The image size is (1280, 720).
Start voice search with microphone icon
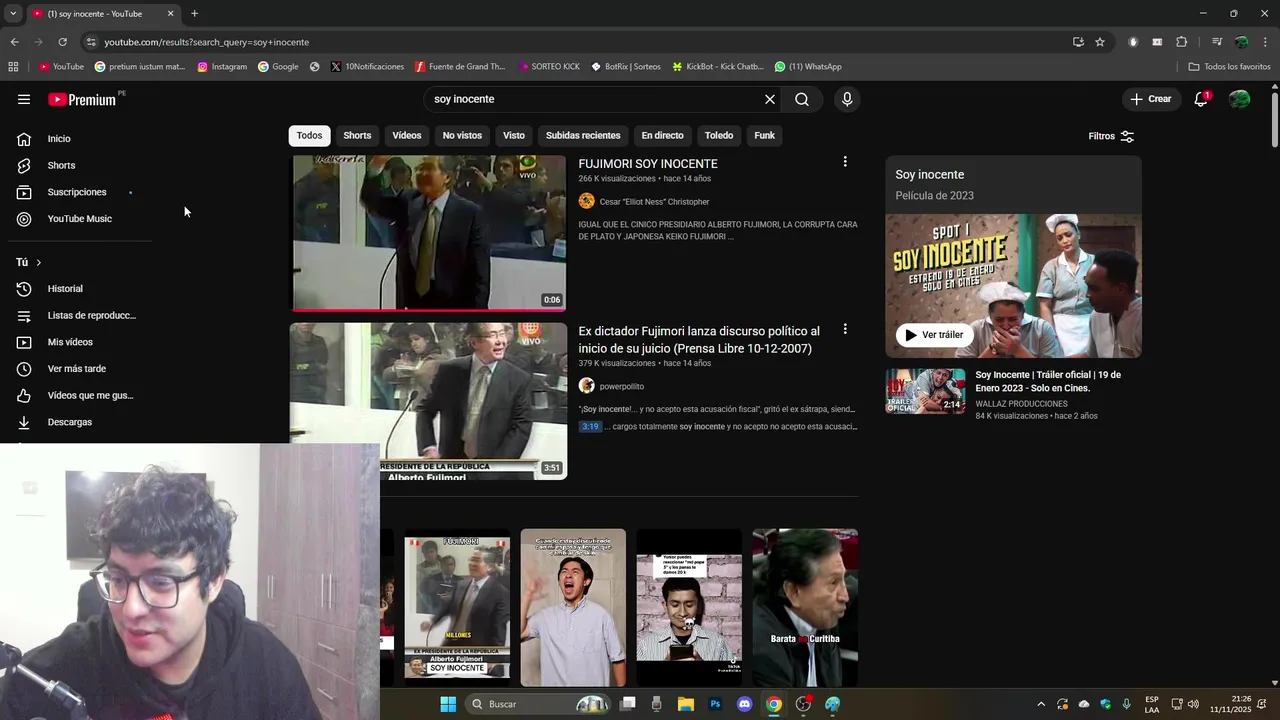coord(847,99)
